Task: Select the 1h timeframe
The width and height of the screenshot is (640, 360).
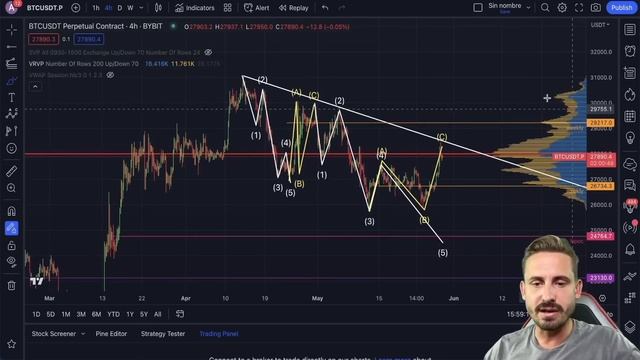Action: point(96,8)
